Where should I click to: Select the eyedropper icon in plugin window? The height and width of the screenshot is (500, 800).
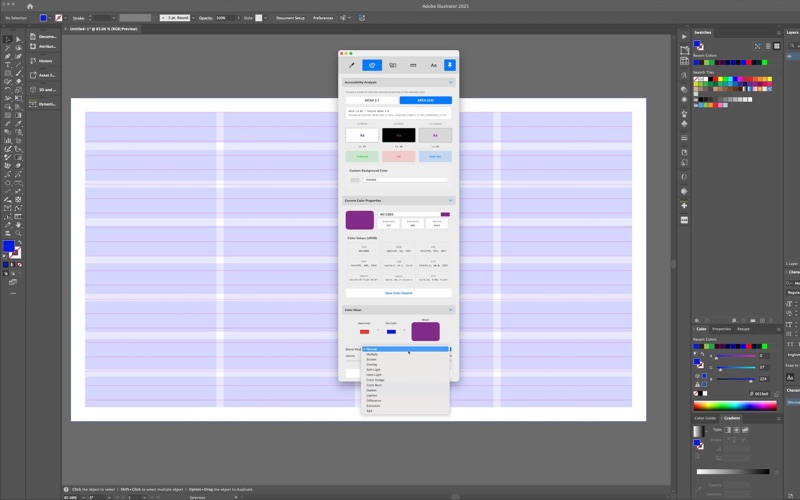pos(352,65)
